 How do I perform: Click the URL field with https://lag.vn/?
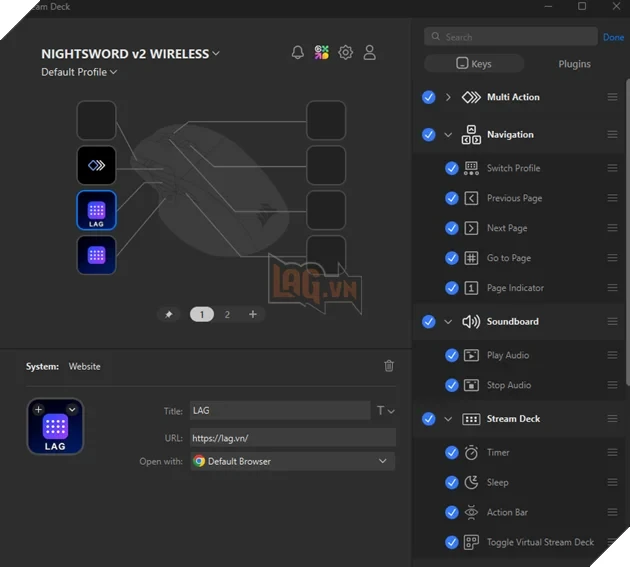click(x=292, y=438)
